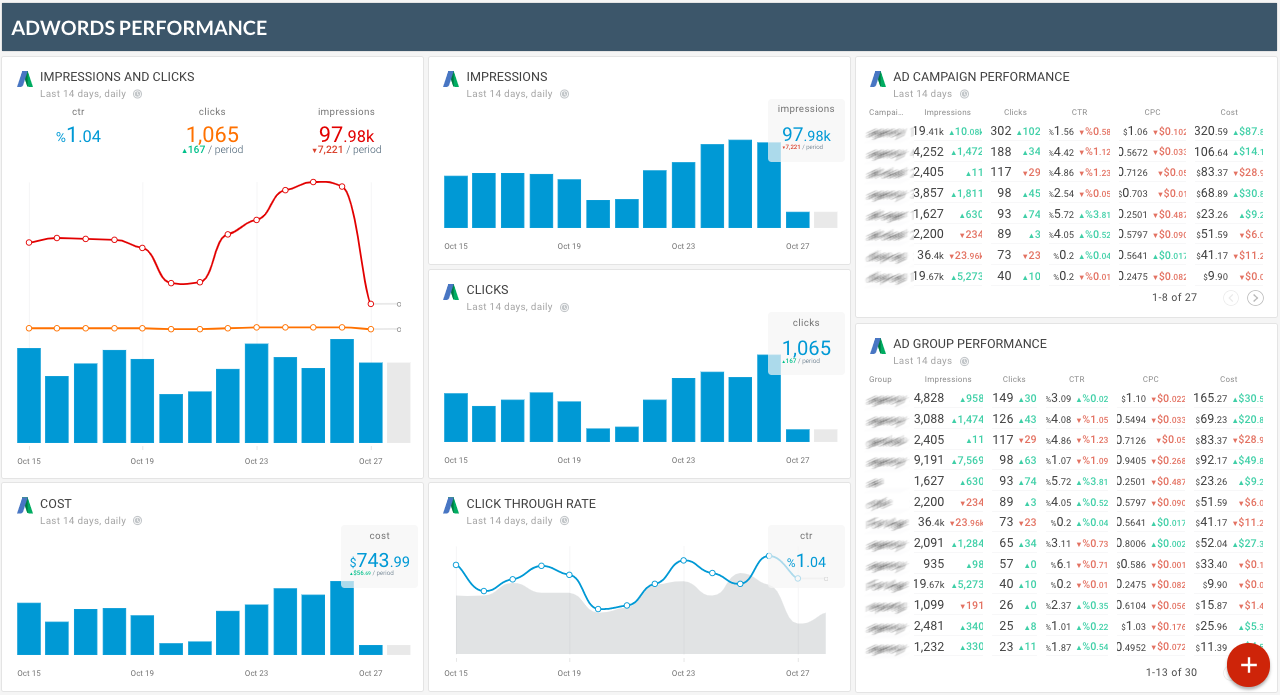Viewport: 1280px width, 695px height.
Task: Sort Ad Campaign table by CTR column
Action: (x=1079, y=113)
